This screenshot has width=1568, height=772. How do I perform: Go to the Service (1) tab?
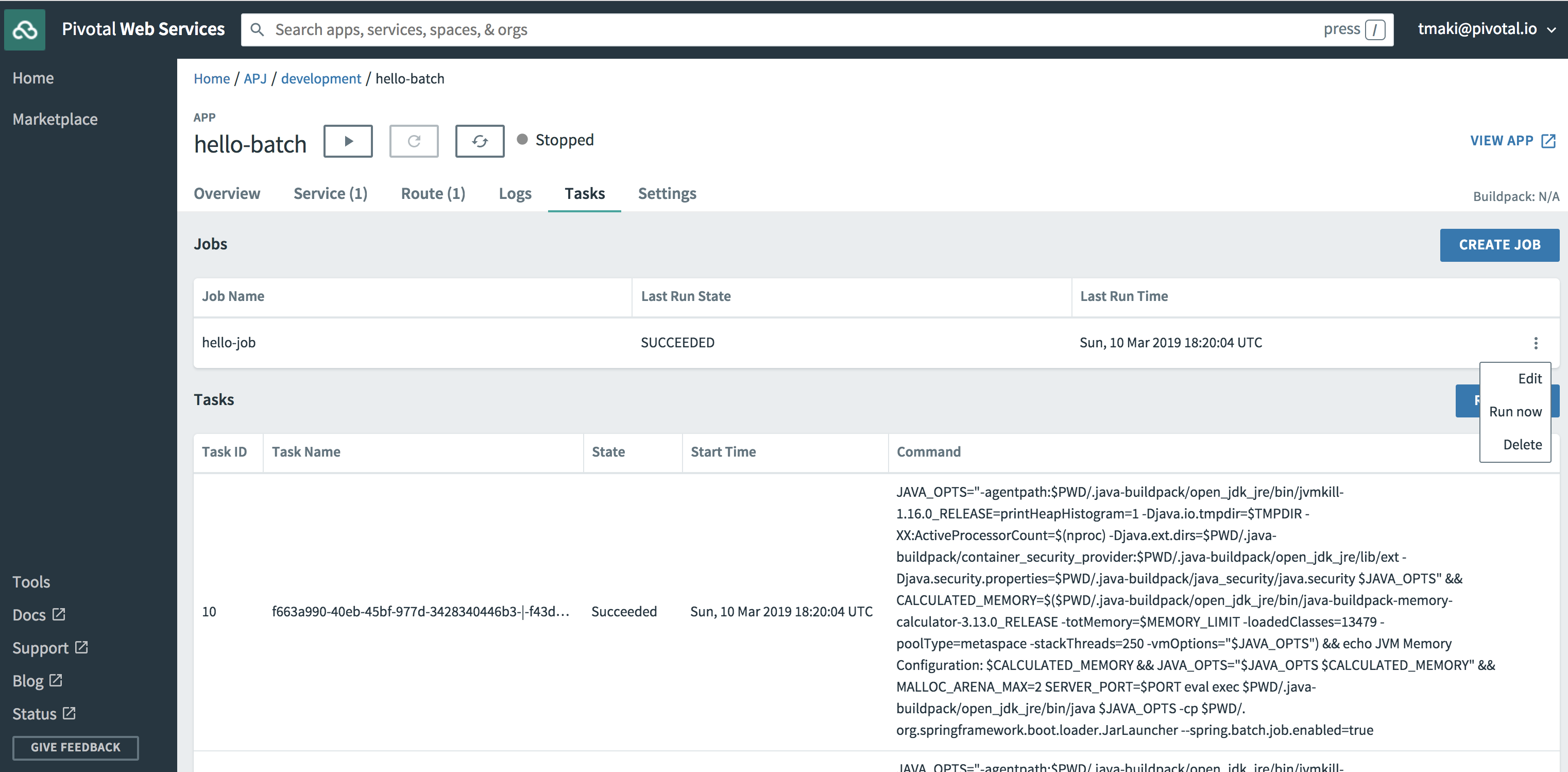click(330, 194)
